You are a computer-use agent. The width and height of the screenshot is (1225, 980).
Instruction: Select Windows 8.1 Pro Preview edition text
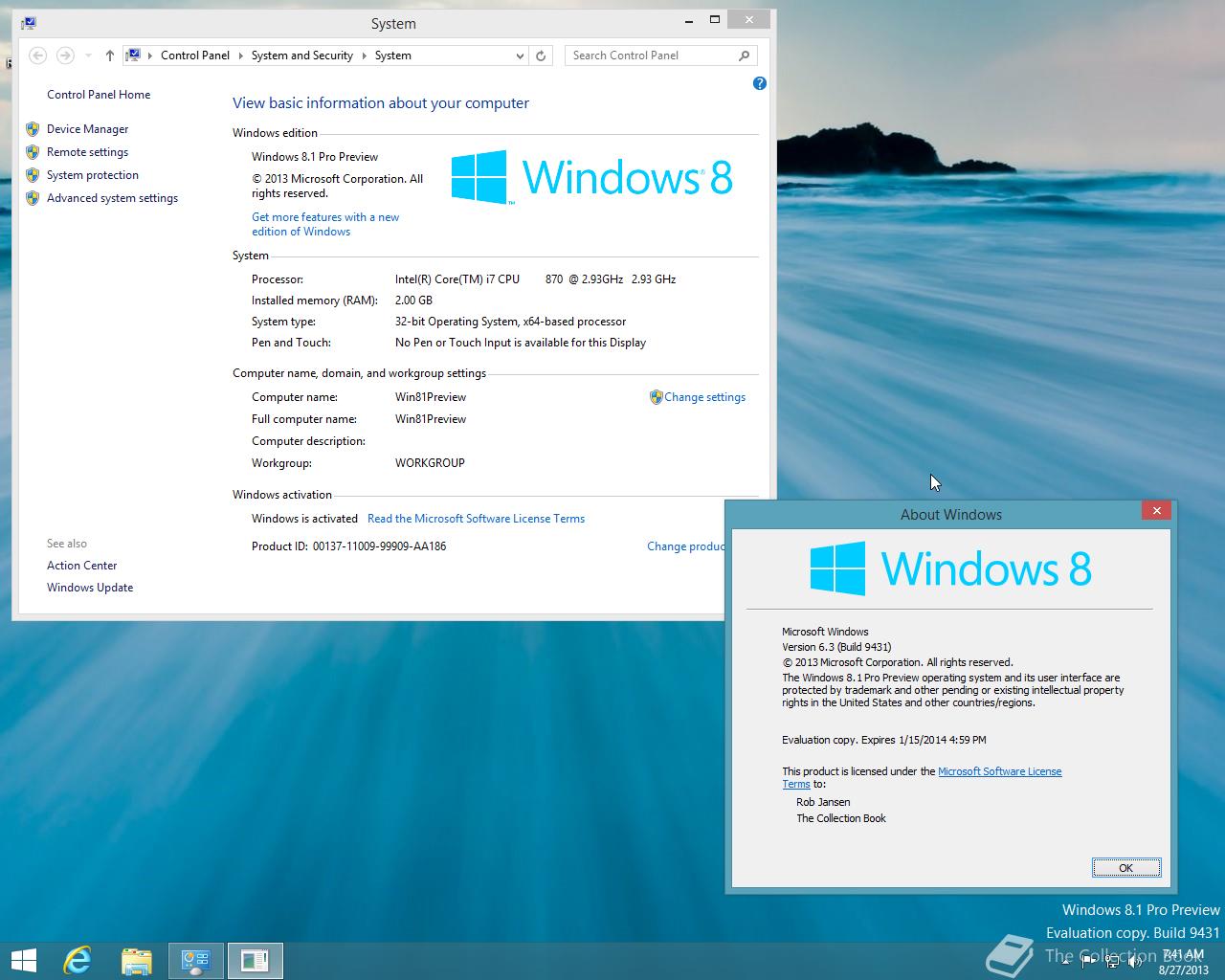(x=315, y=157)
